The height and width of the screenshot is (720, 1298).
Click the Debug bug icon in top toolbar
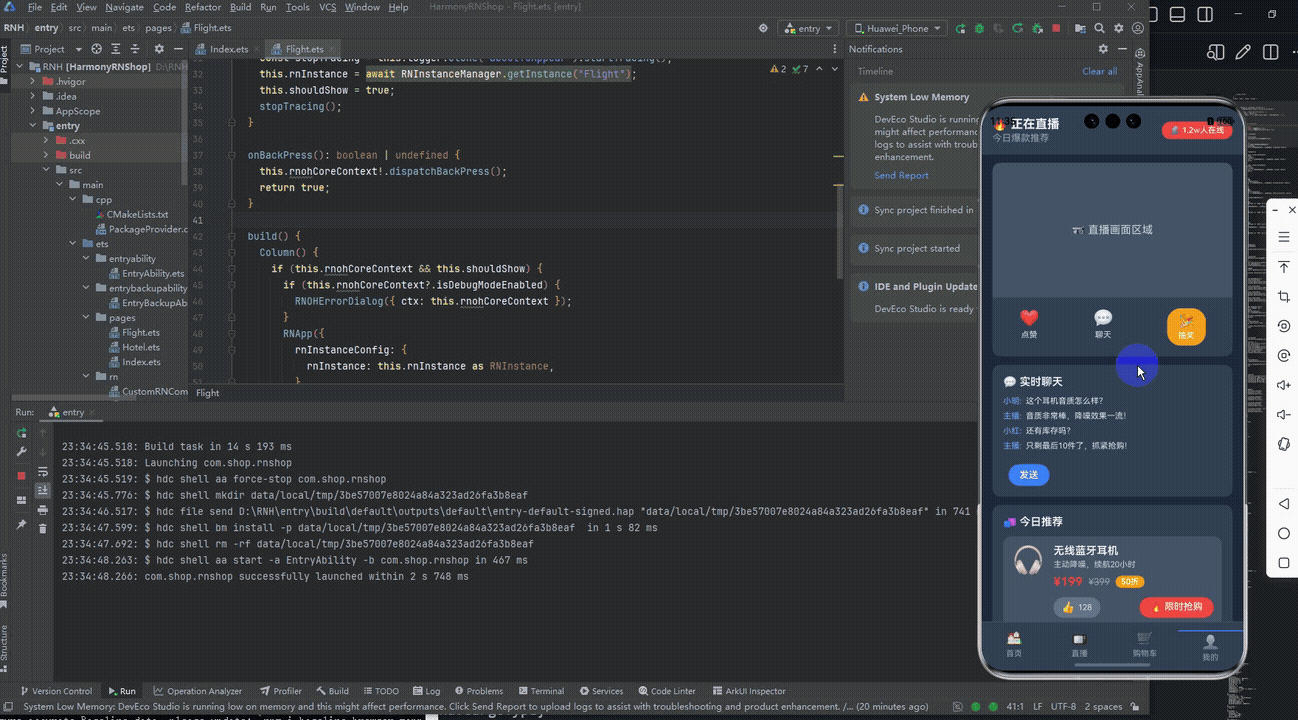pyautogui.click(x=979, y=28)
